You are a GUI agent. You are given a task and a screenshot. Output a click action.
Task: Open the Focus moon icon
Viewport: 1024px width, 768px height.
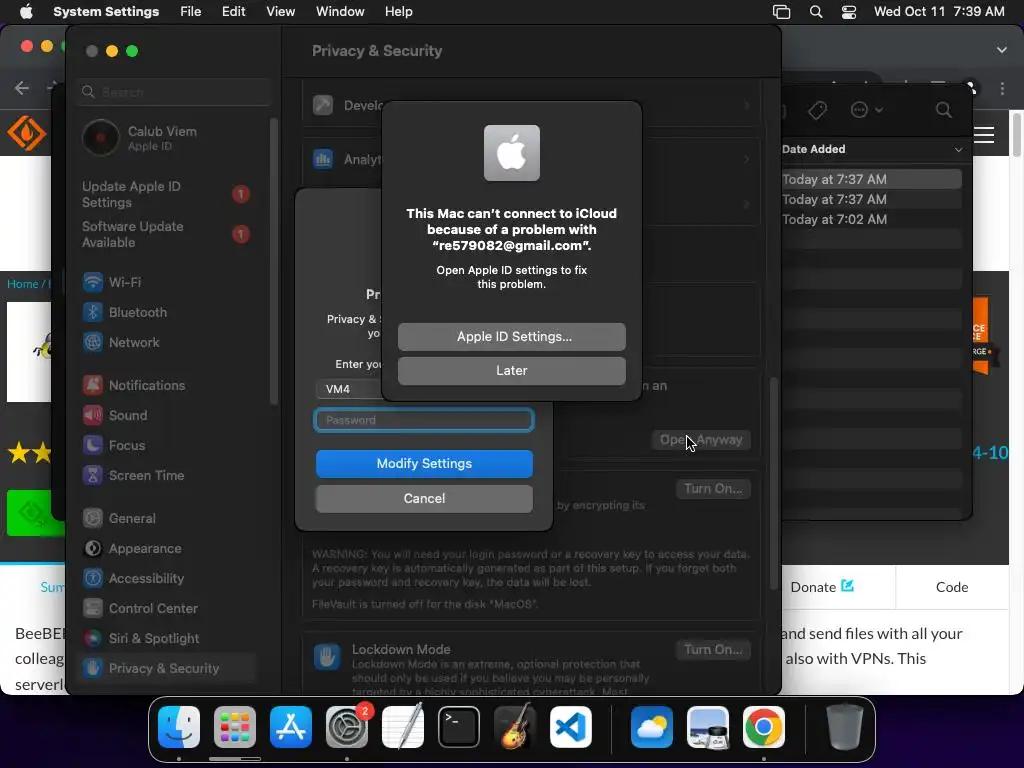(93, 445)
